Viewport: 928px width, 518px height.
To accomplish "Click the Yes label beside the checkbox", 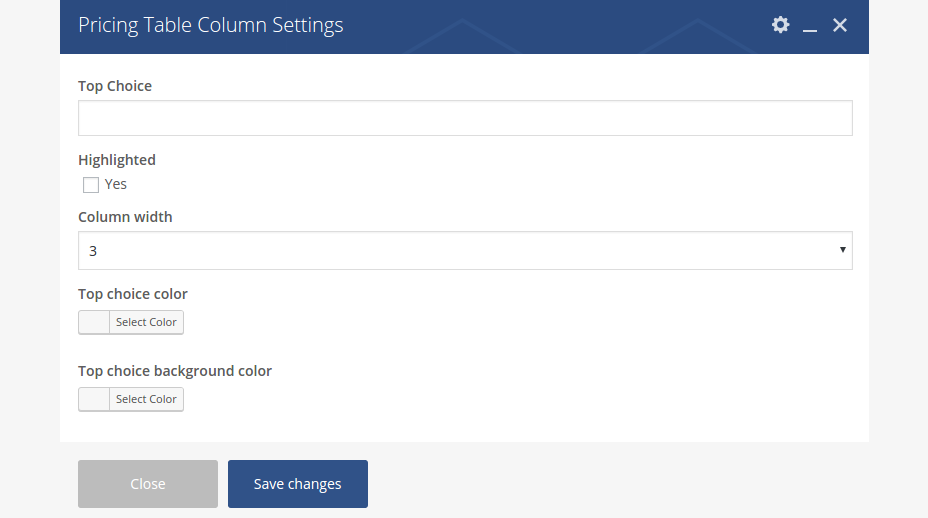I will [116, 184].
